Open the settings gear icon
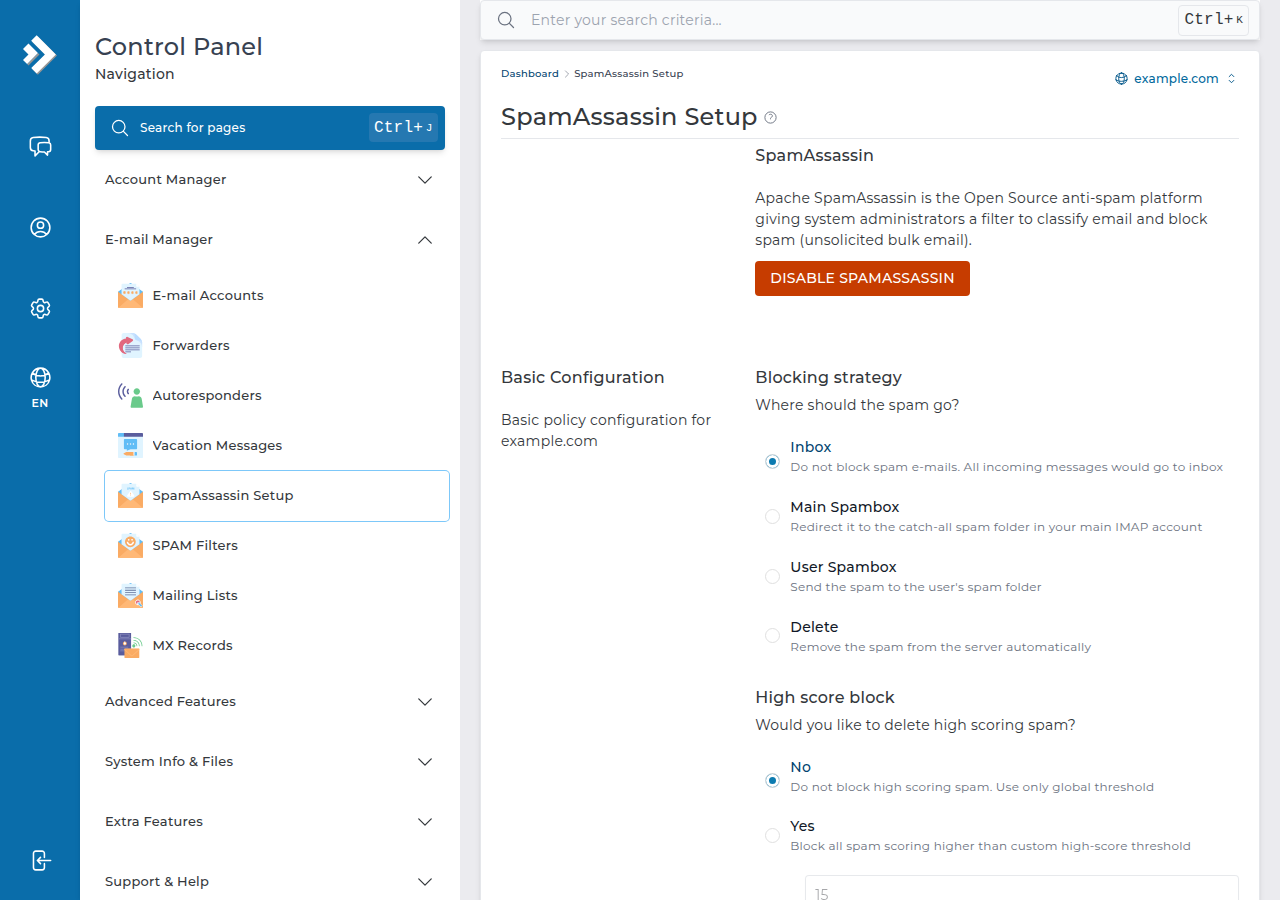Viewport: 1280px width, 900px height. pyautogui.click(x=40, y=308)
